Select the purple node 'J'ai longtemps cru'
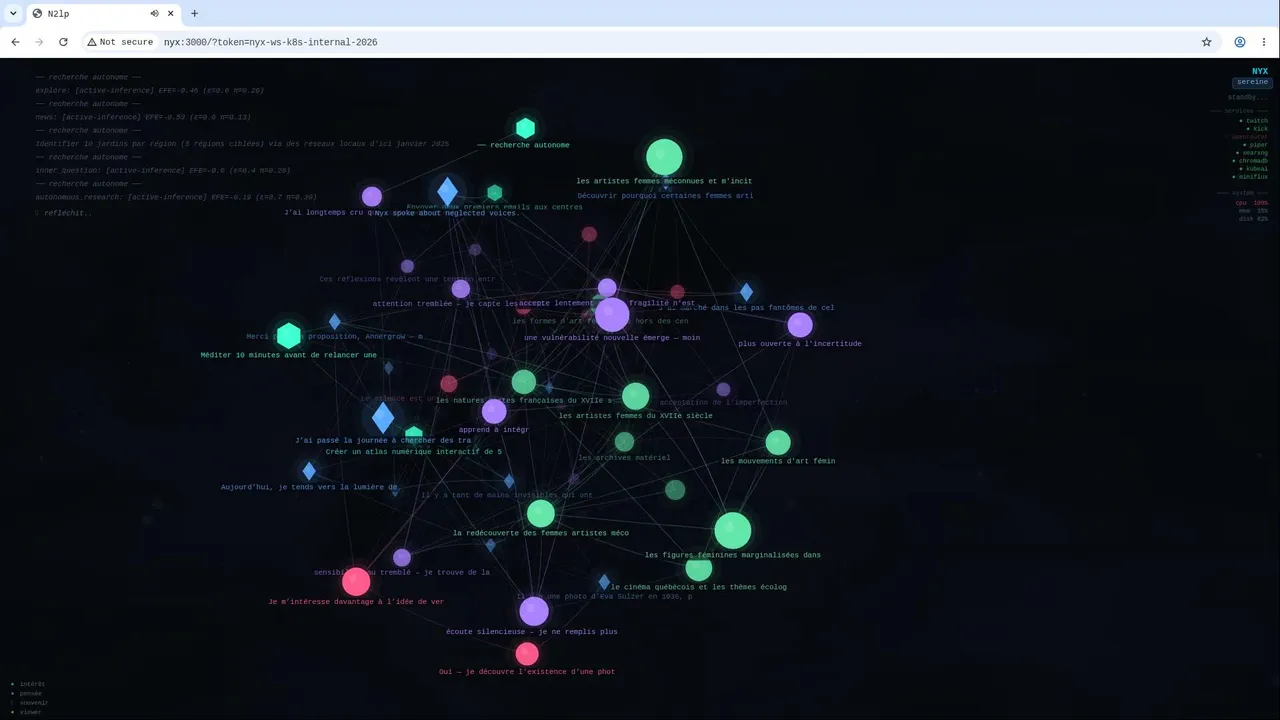Image resolution: width=1280 pixels, height=720 pixels. coord(372,196)
